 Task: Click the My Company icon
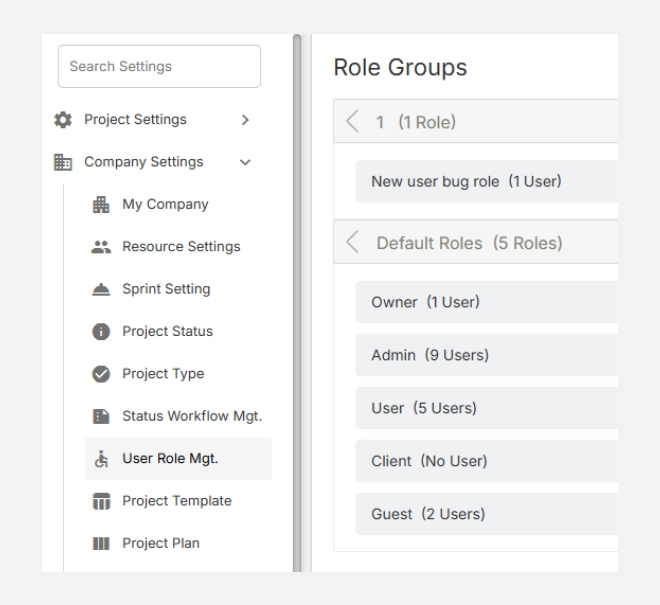point(100,204)
